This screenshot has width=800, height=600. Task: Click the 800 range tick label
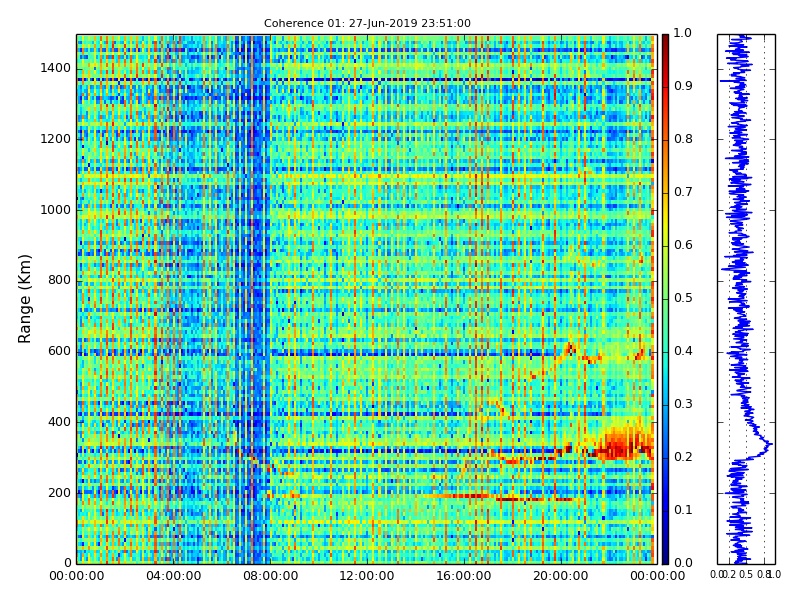tap(59, 280)
